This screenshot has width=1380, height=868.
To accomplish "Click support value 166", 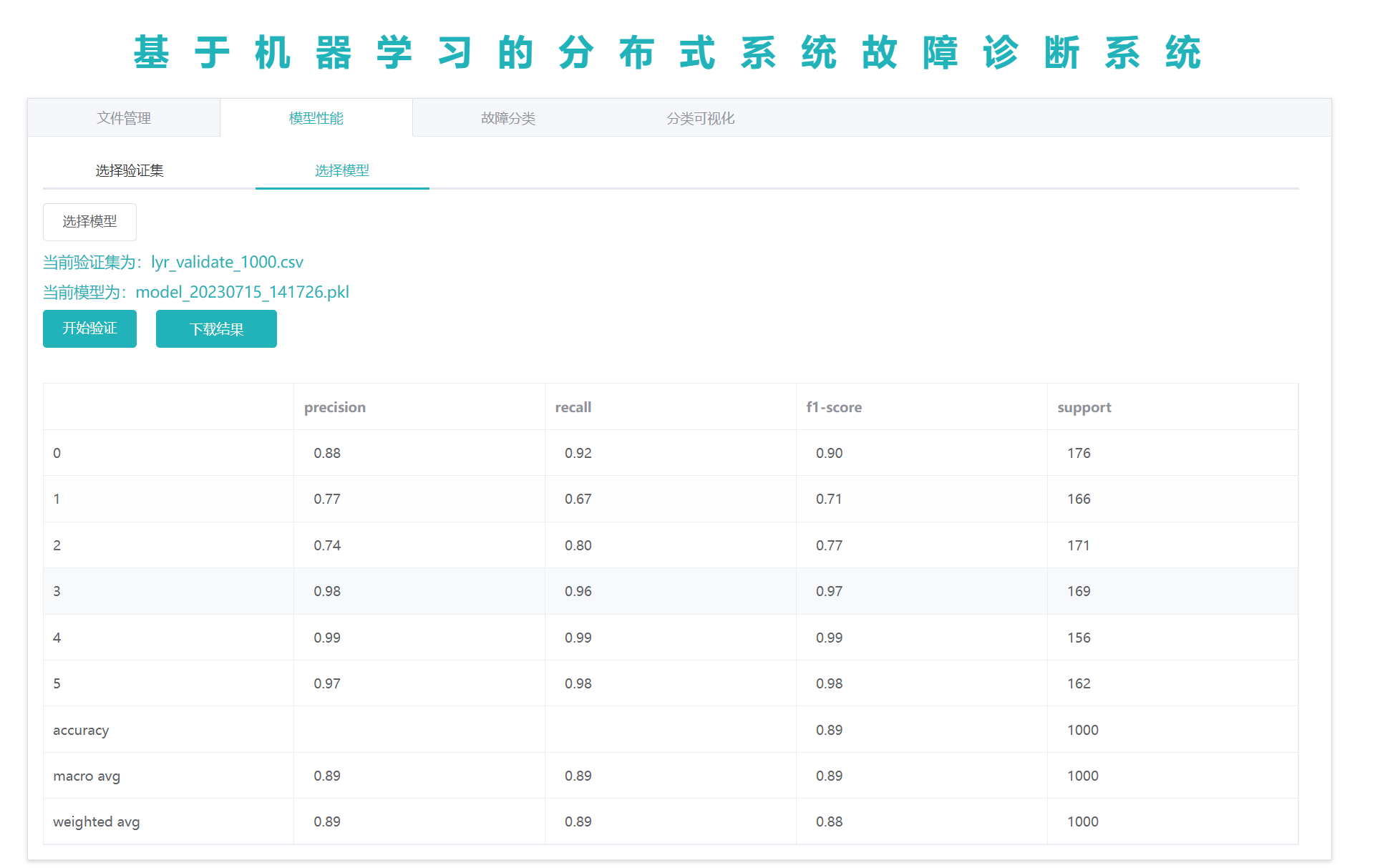I will point(1079,499).
